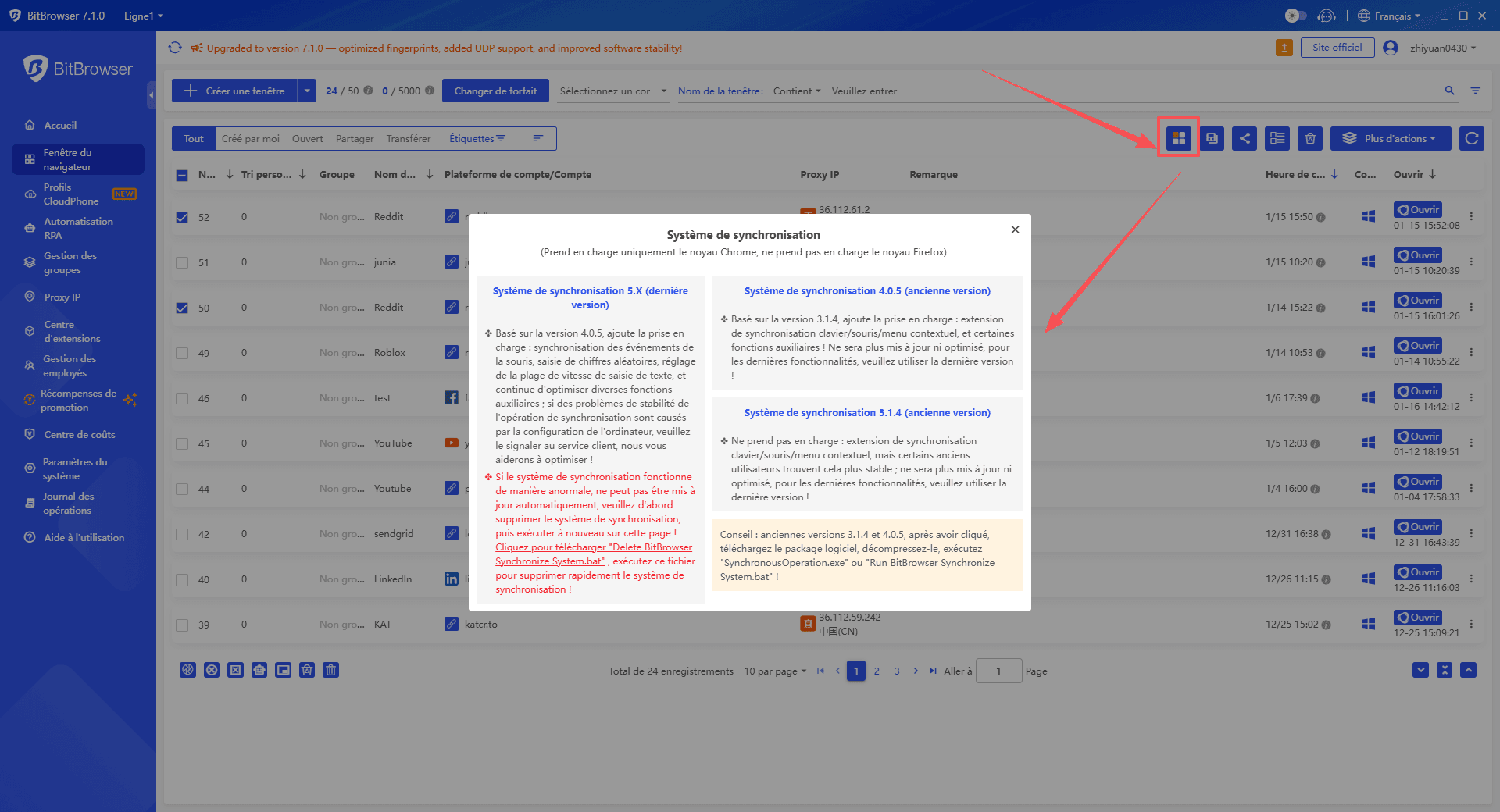1500x812 pixels.
Task: Click the search magnifier icon
Action: point(1450,91)
